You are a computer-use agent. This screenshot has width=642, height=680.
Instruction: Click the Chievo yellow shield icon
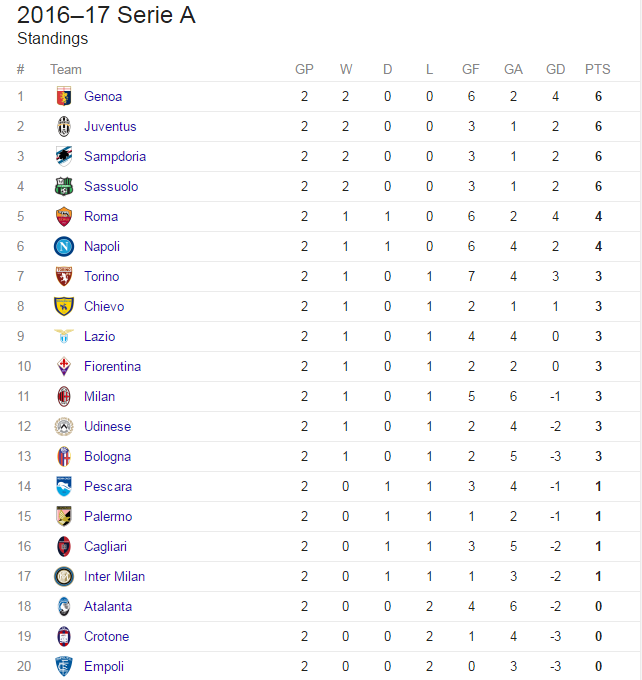[64, 306]
